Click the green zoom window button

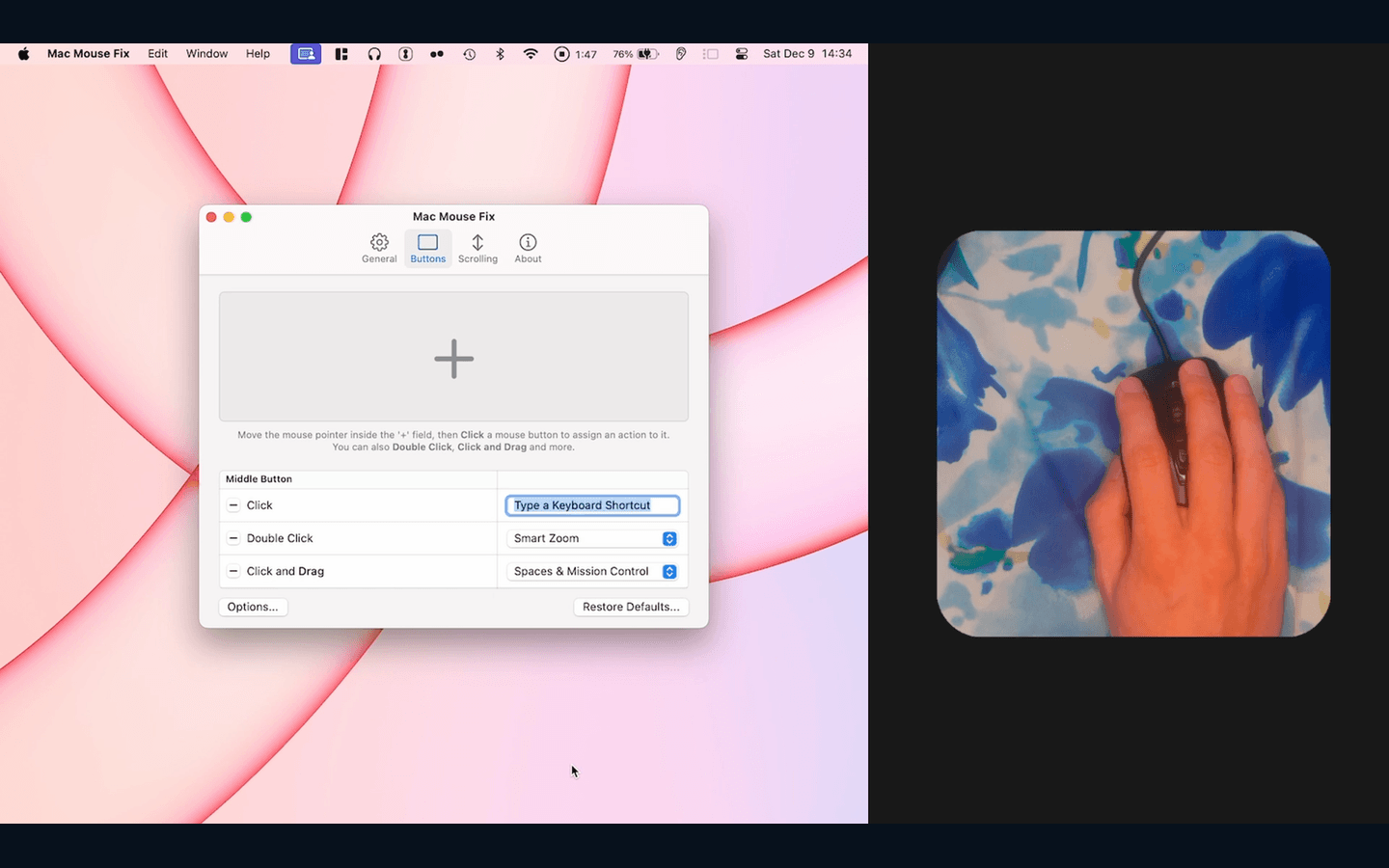(246, 217)
